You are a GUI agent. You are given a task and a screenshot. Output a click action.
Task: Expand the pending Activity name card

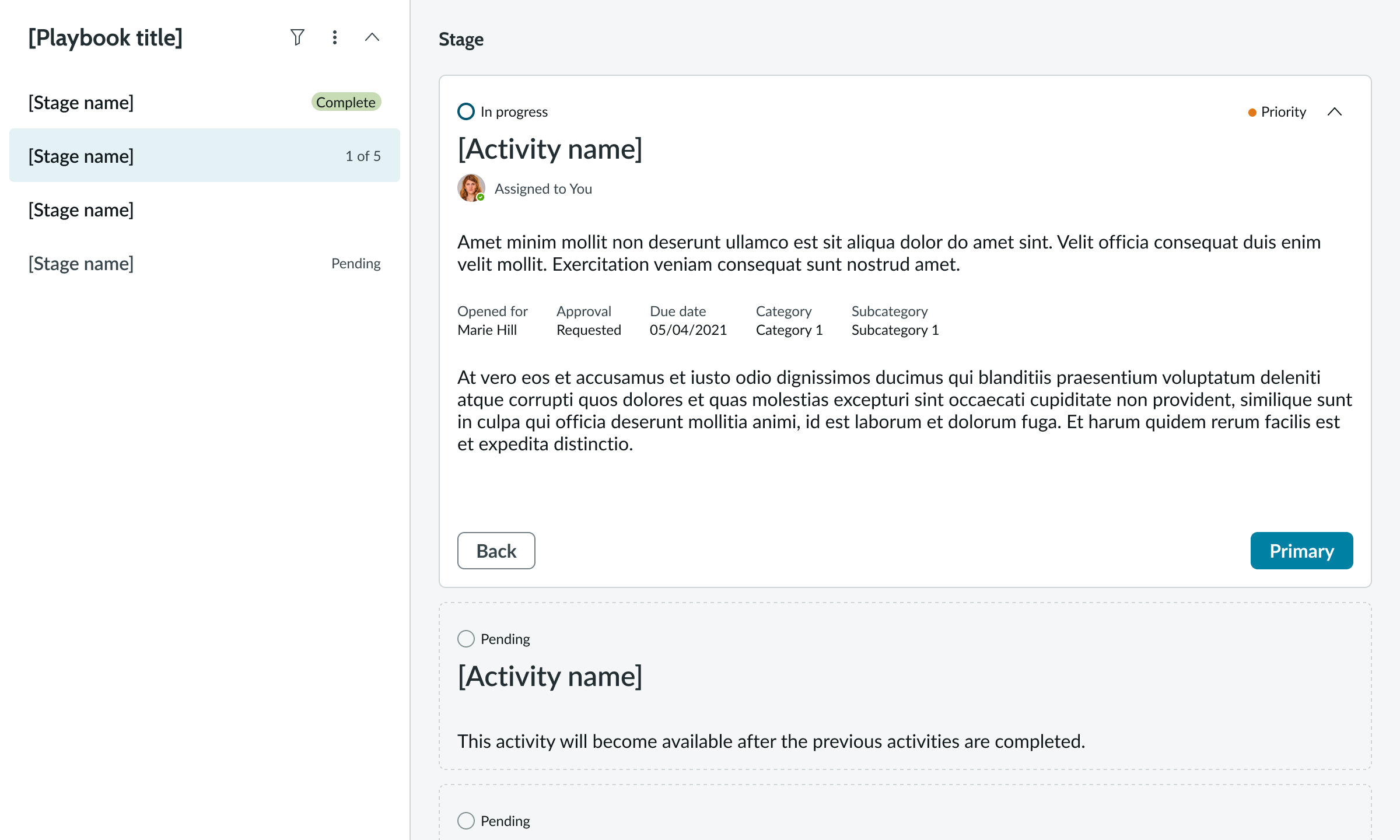[549, 676]
